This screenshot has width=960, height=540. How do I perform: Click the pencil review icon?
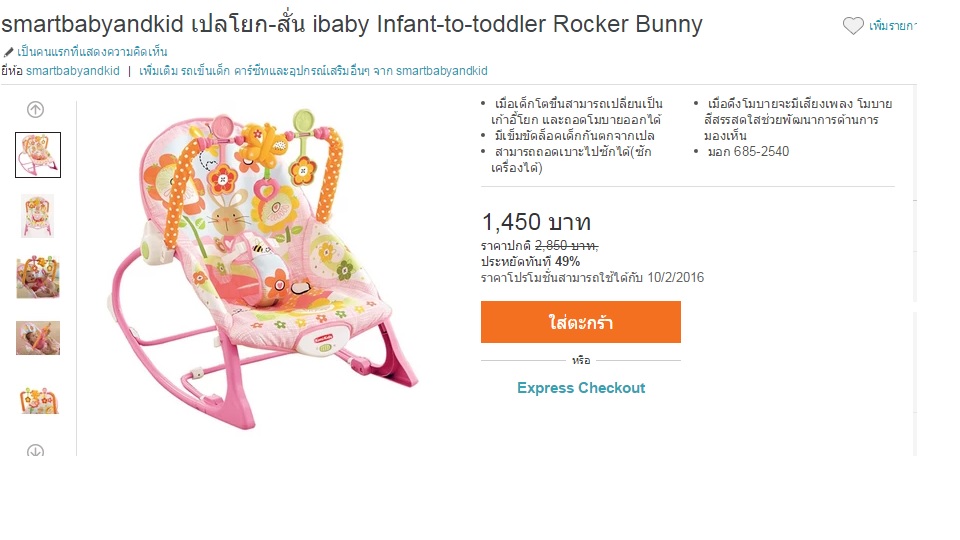pos(8,52)
